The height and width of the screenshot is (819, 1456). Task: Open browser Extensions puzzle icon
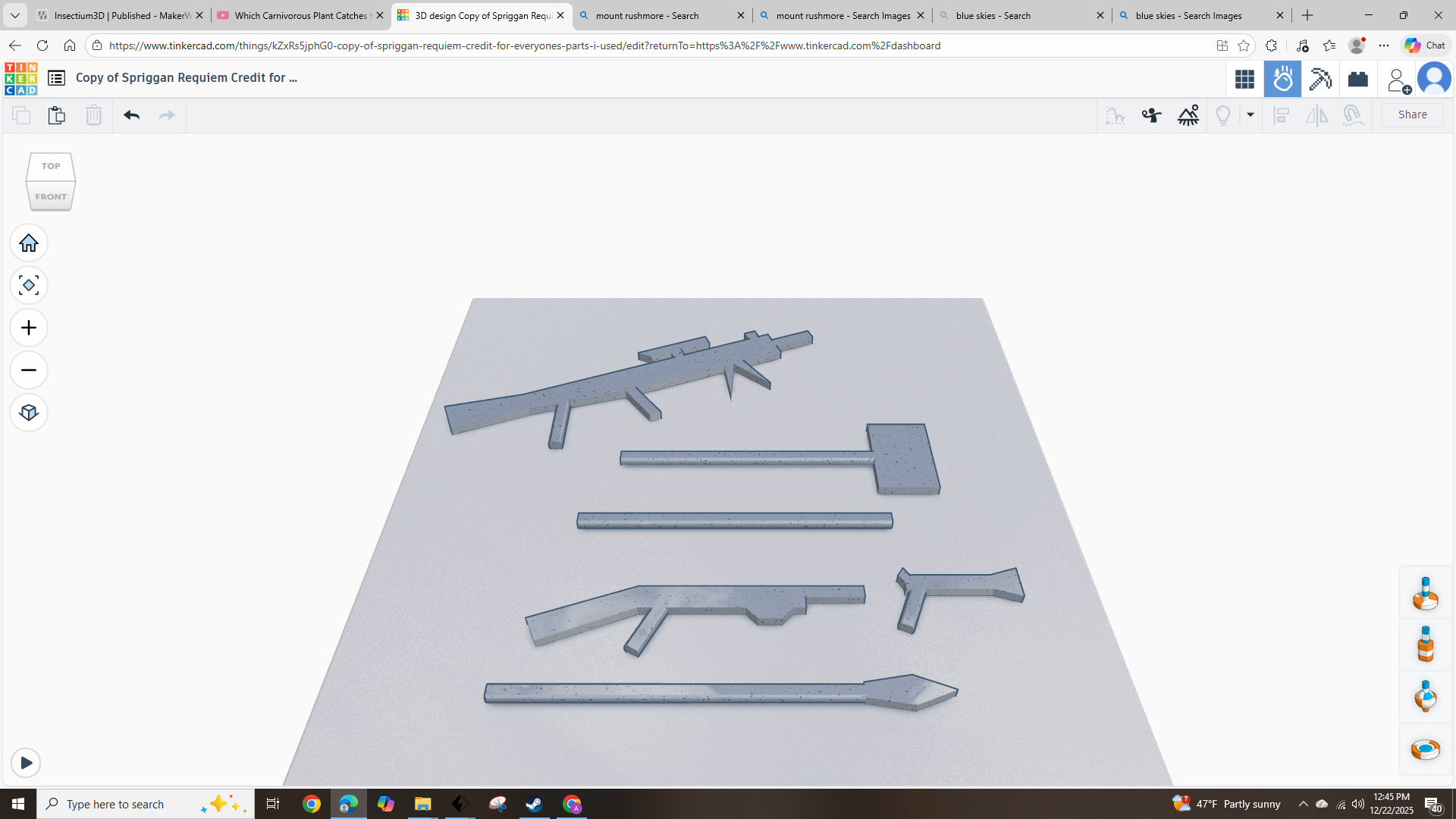coord(1272,45)
